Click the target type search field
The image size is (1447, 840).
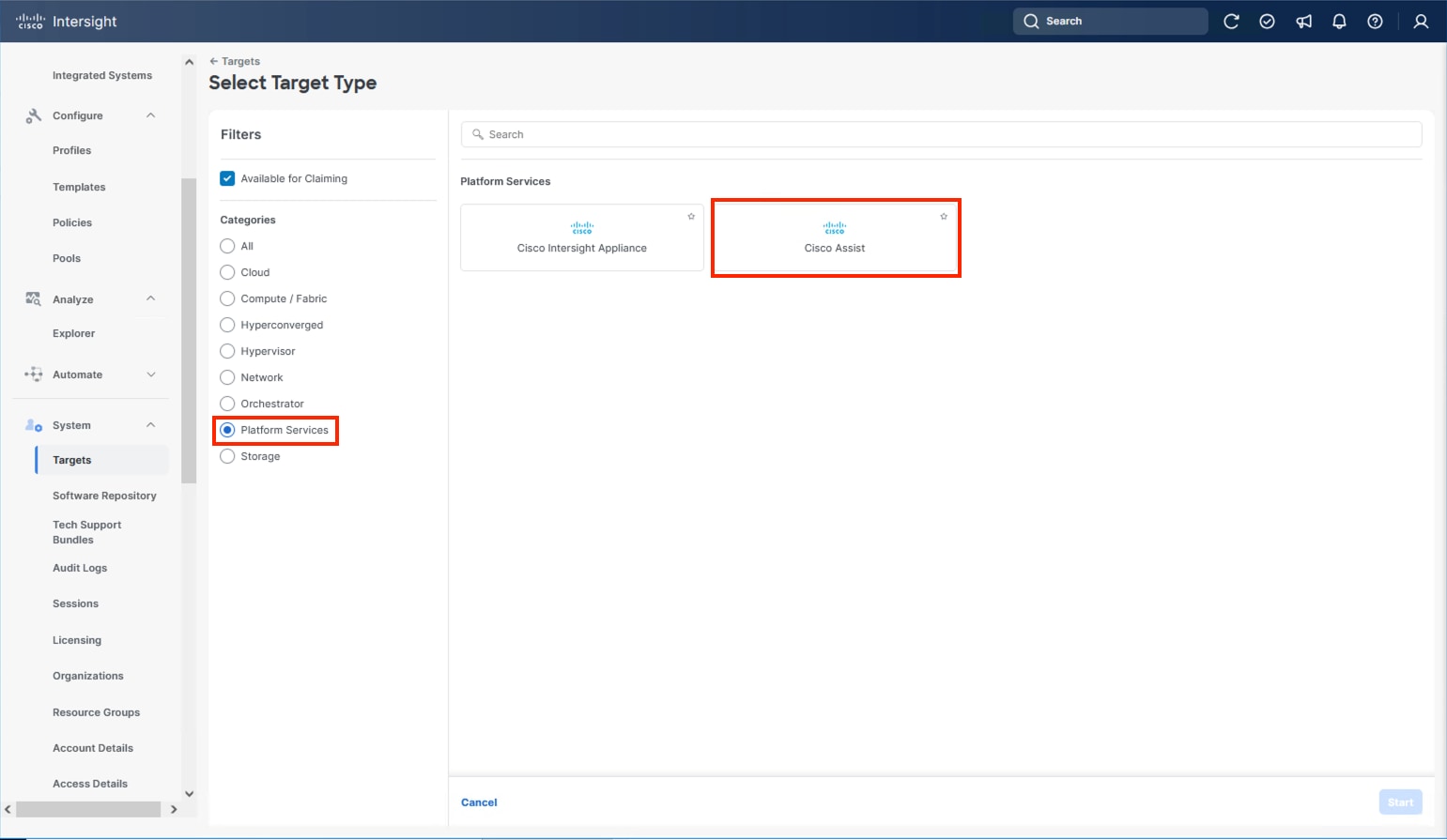(939, 133)
